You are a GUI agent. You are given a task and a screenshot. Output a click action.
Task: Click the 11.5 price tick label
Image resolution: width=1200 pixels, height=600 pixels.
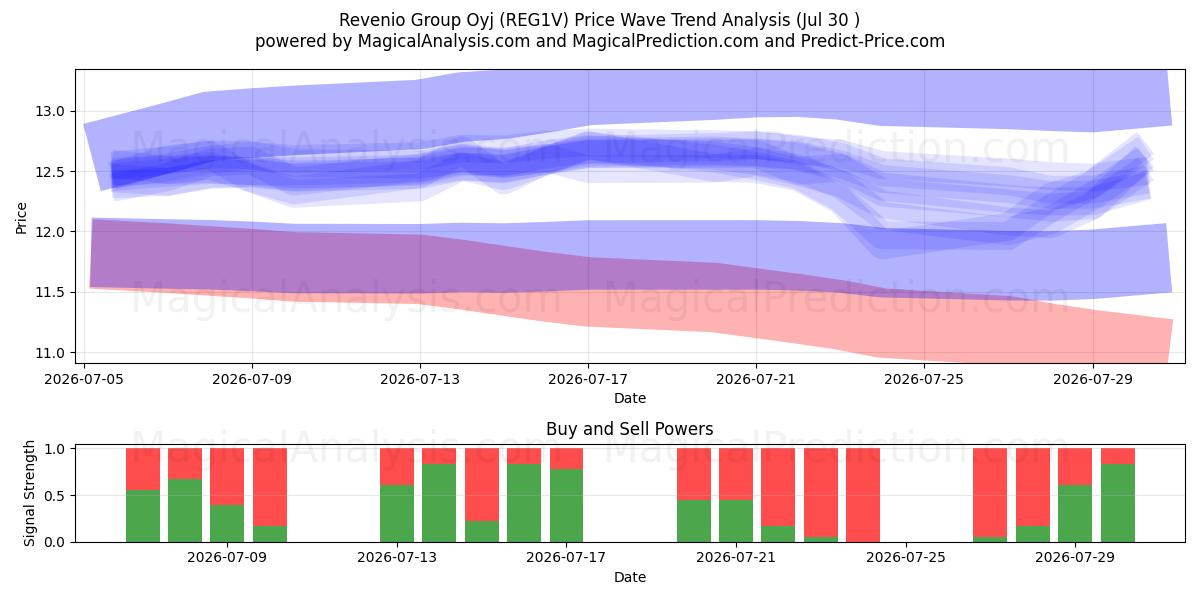pos(51,292)
